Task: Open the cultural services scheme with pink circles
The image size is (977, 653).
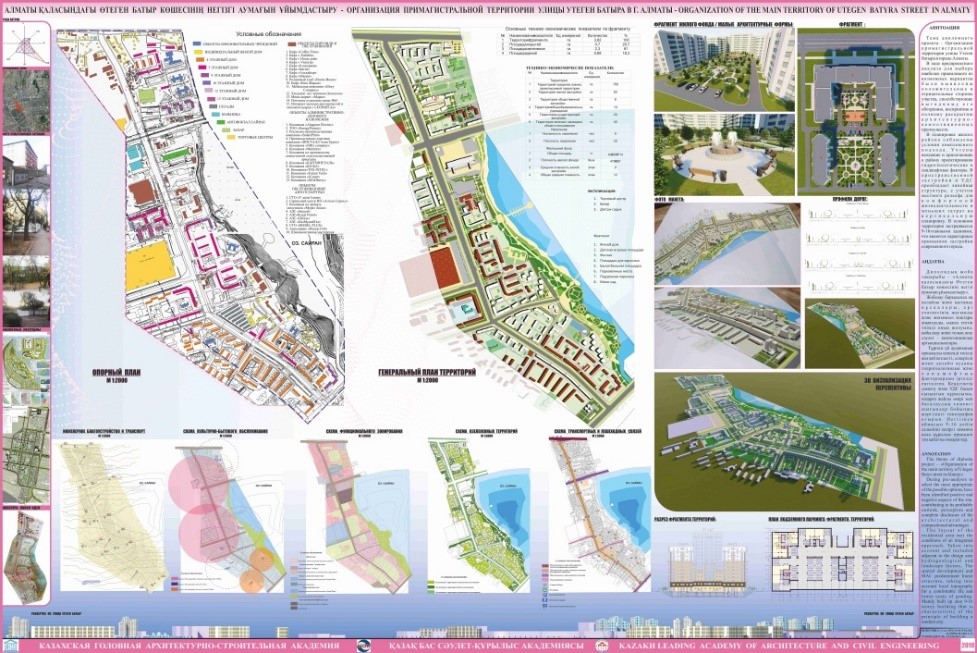Action: (x=227, y=517)
